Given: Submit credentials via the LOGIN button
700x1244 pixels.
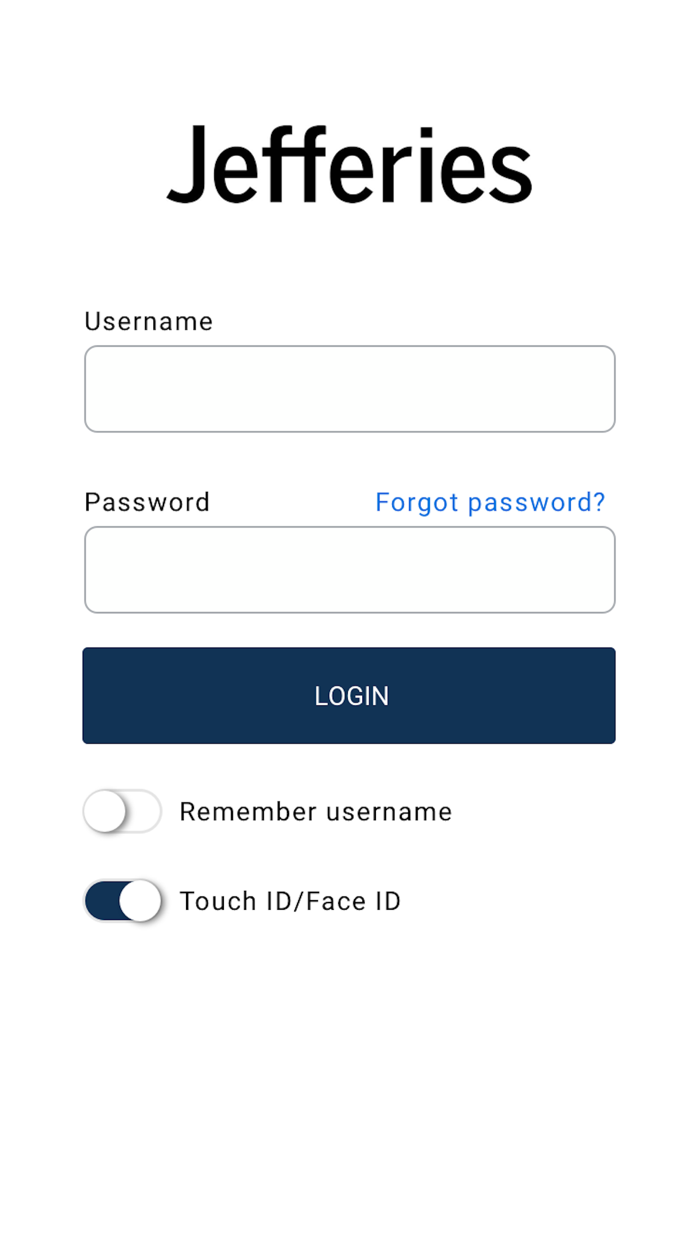Looking at the screenshot, I should click(349, 695).
